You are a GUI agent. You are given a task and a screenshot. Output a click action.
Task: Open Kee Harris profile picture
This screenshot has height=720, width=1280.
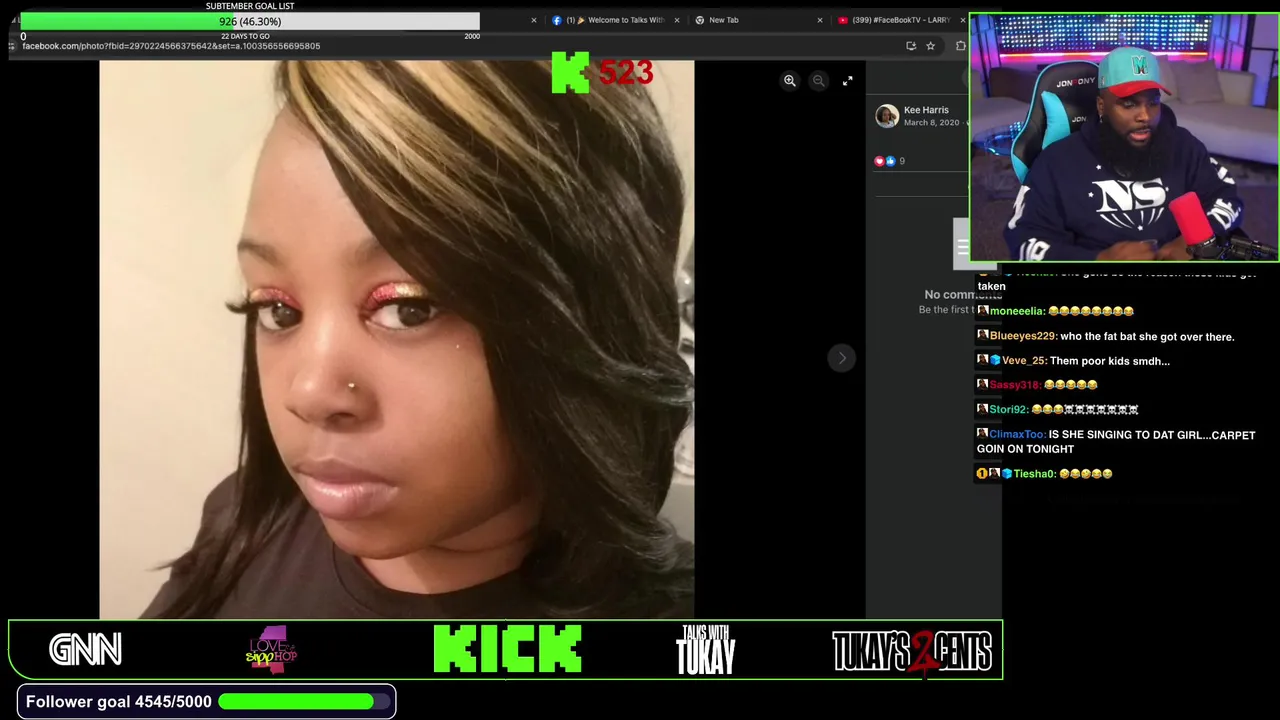click(886, 116)
